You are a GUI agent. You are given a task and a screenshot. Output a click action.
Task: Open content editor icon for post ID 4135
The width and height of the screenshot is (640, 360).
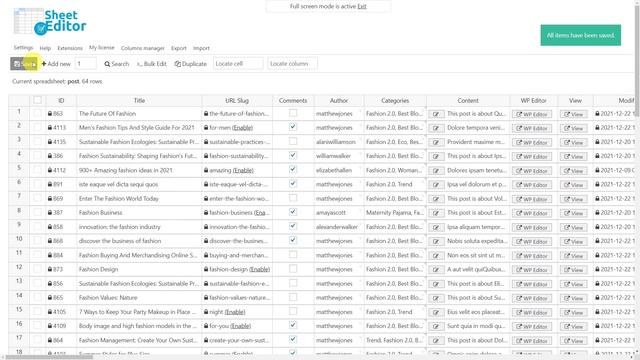pos(436,142)
